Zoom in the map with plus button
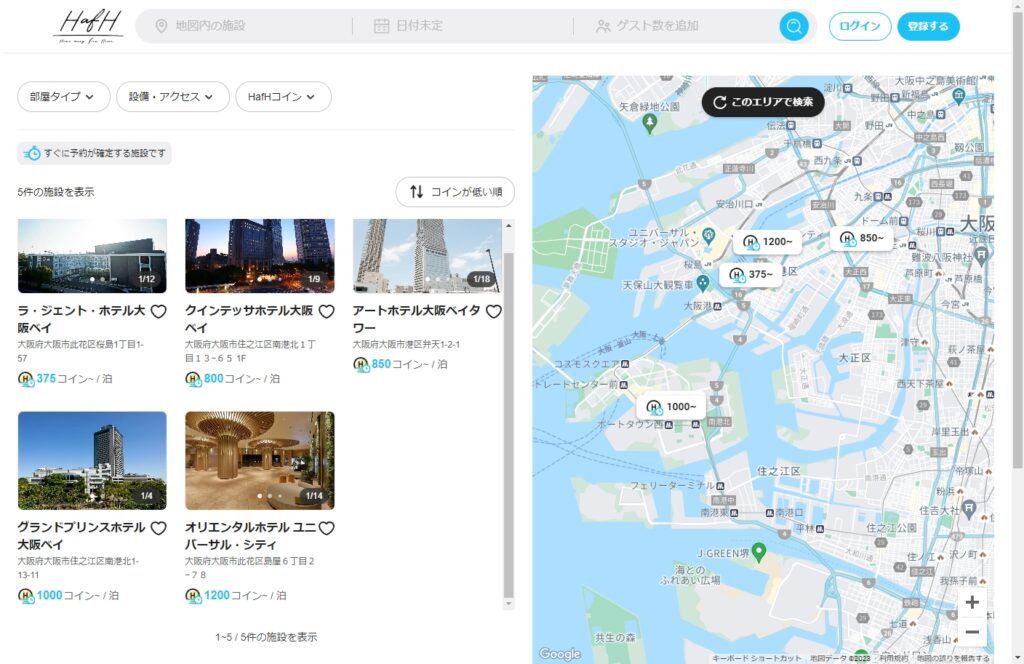 point(972,602)
